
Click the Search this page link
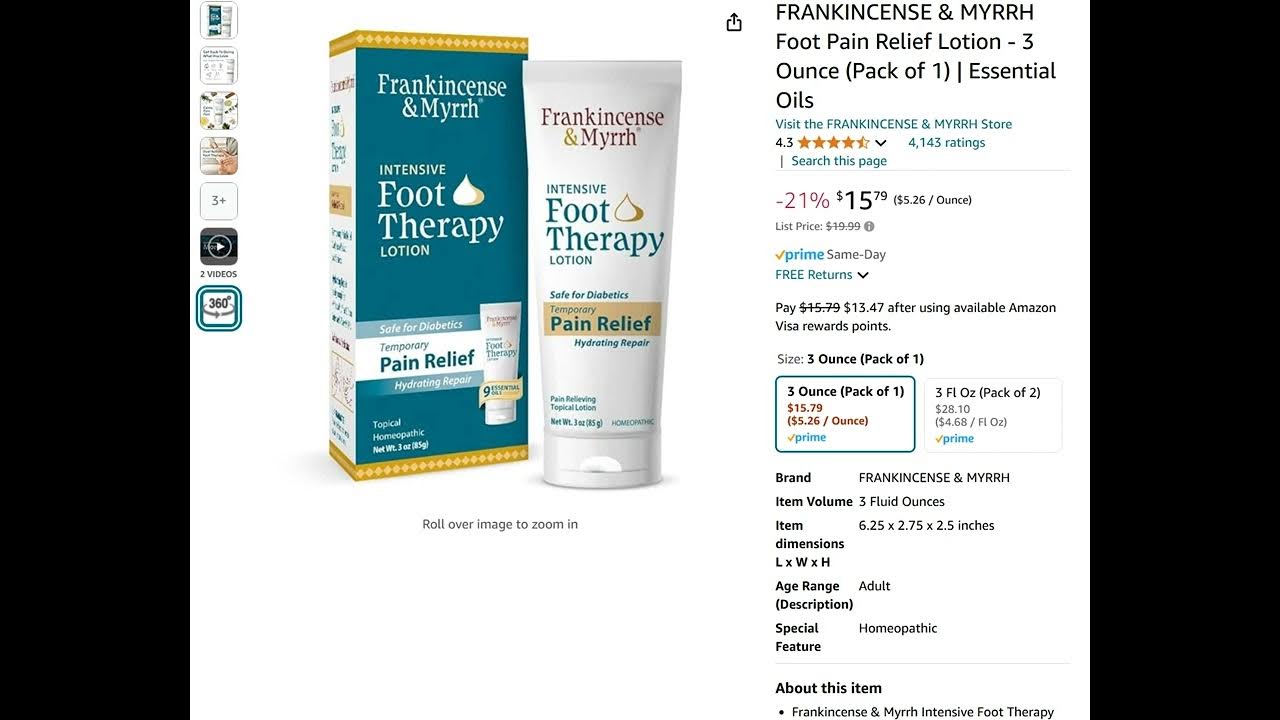coord(839,161)
